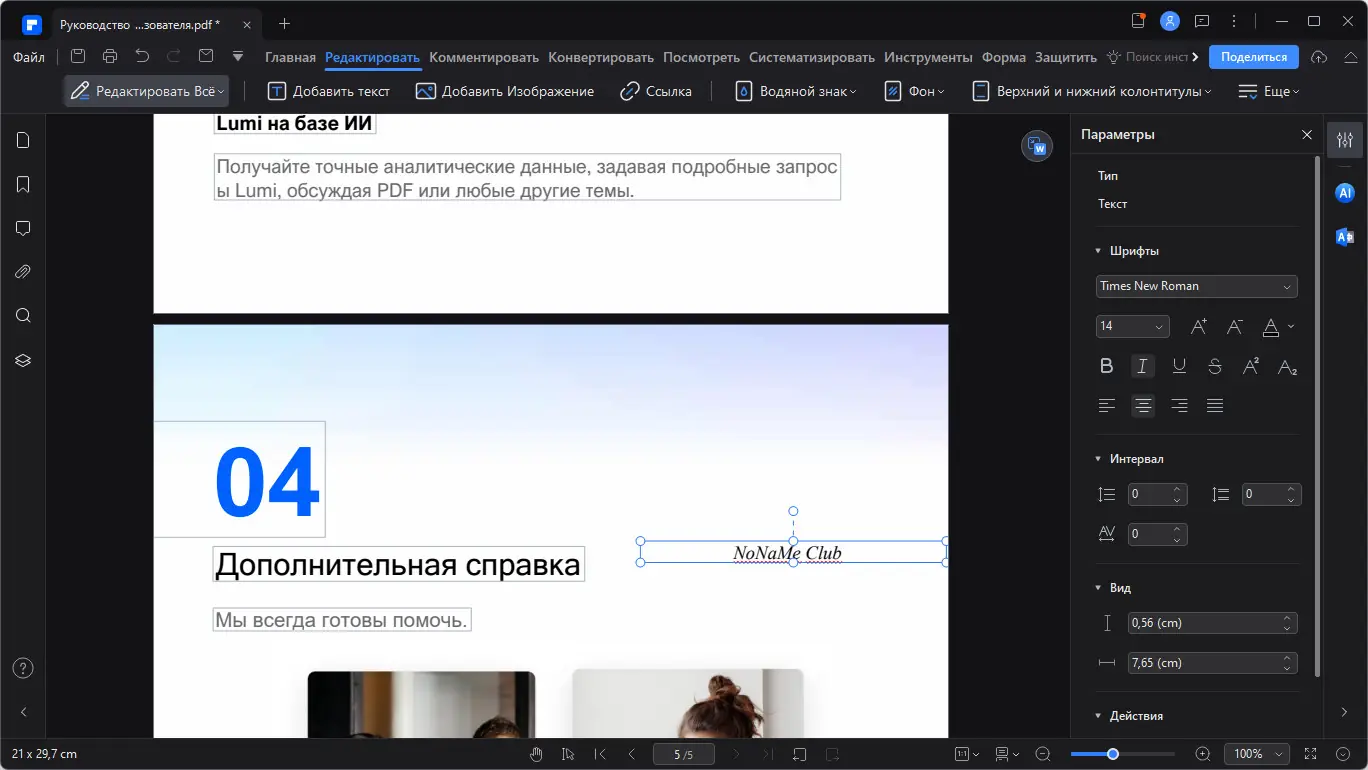The height and width of the screenshot is (770, 1368).
Task: Select the Hand tool in status bar
Action: 536,754
